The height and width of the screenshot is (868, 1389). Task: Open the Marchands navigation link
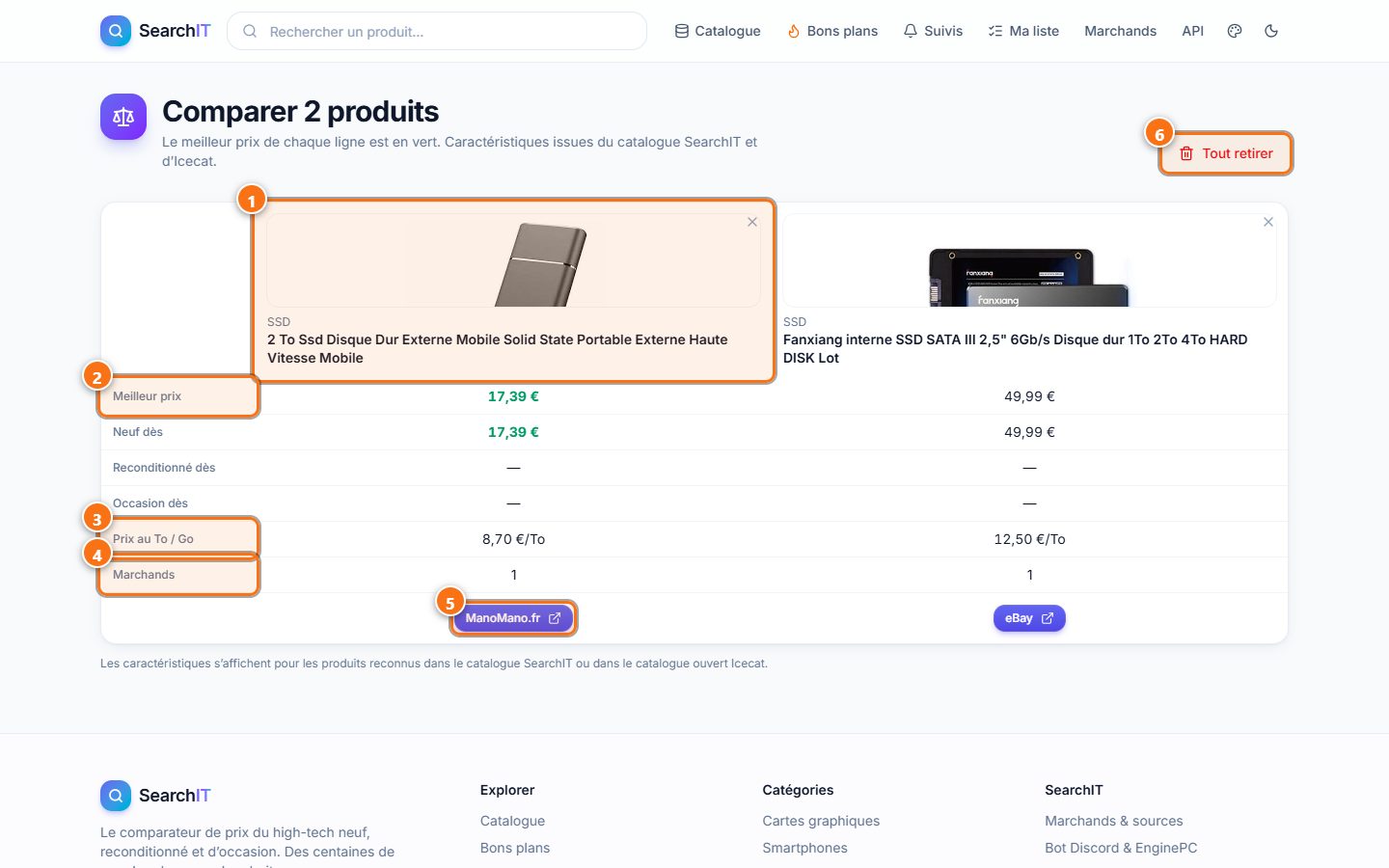coord(1120,31)
